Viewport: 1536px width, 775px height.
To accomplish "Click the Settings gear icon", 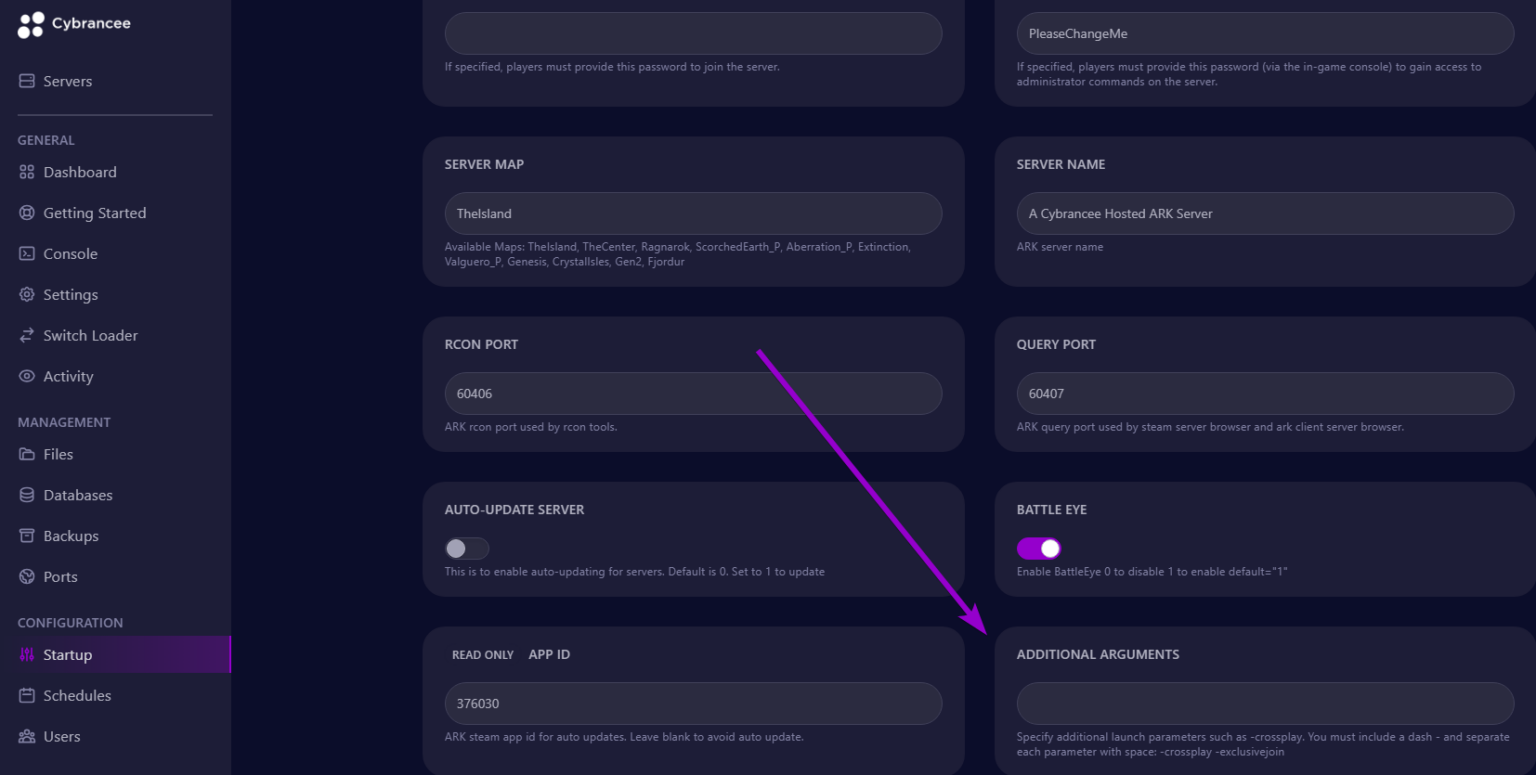I will pos(27,295).
